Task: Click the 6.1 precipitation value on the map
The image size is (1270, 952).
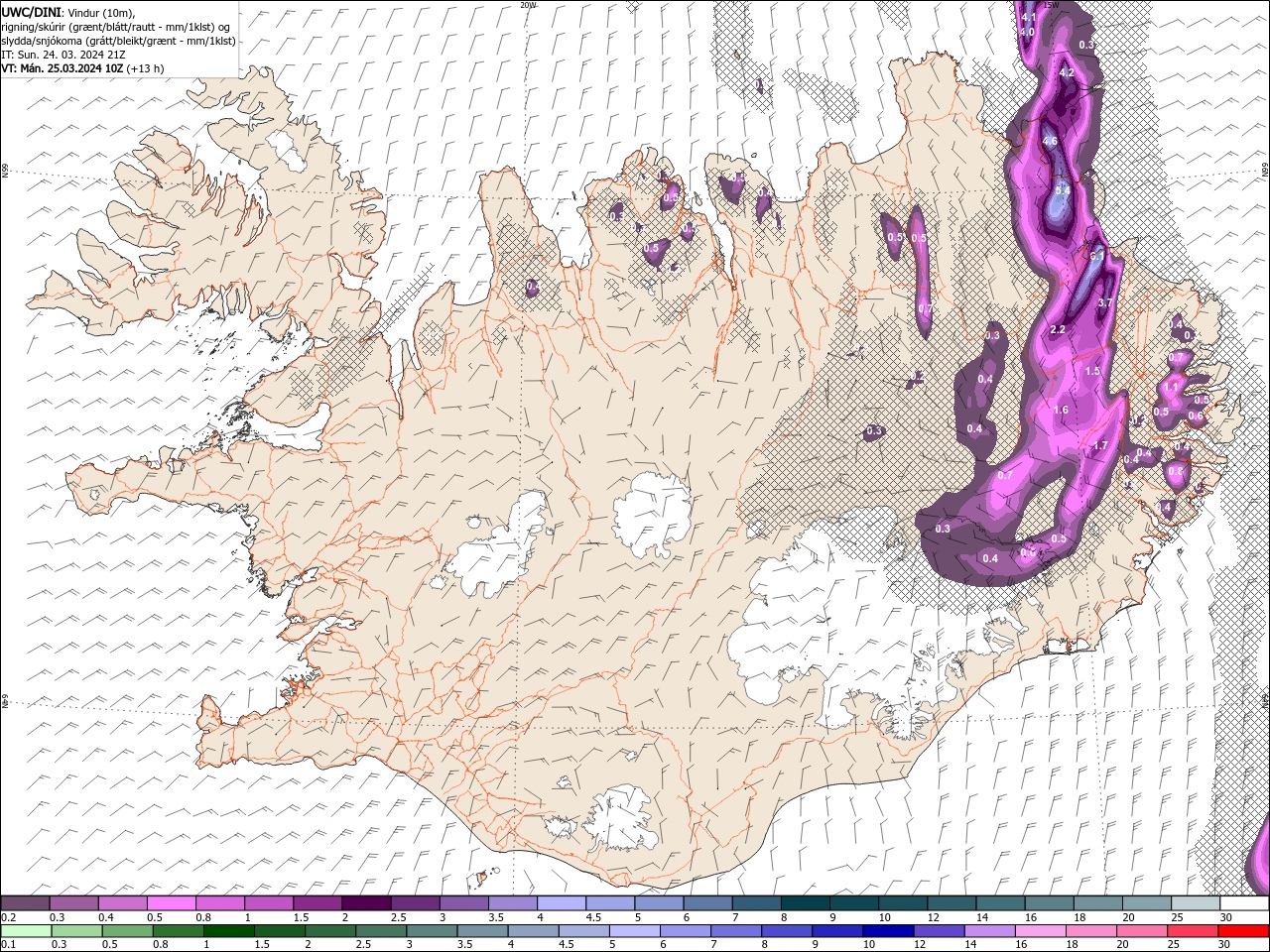Action: (x=1097, y=256)
